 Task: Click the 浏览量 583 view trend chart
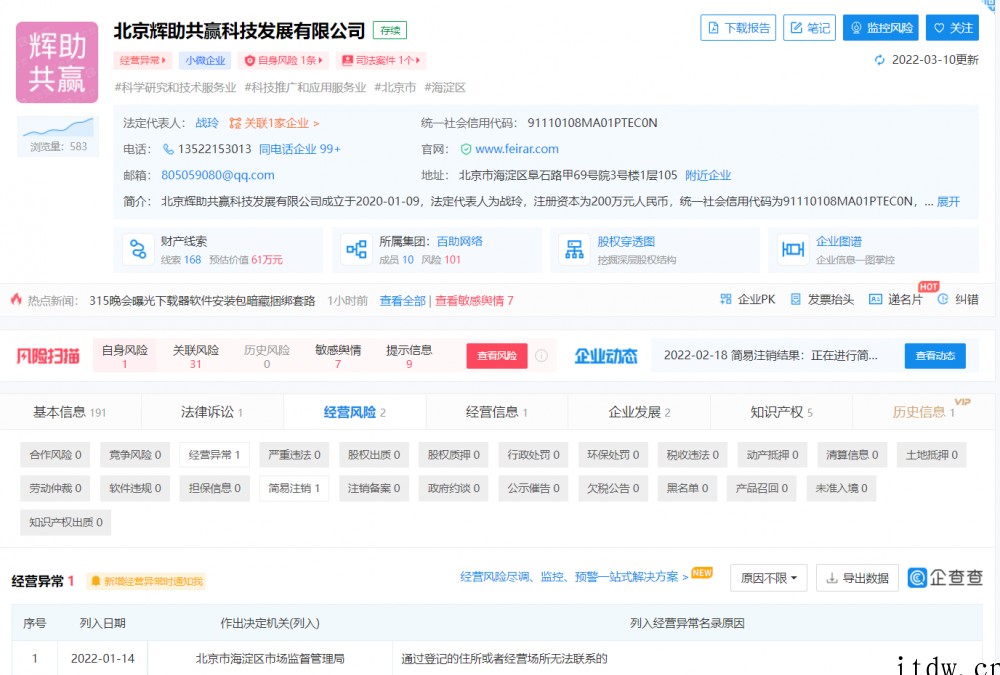[x=57, y=135]
